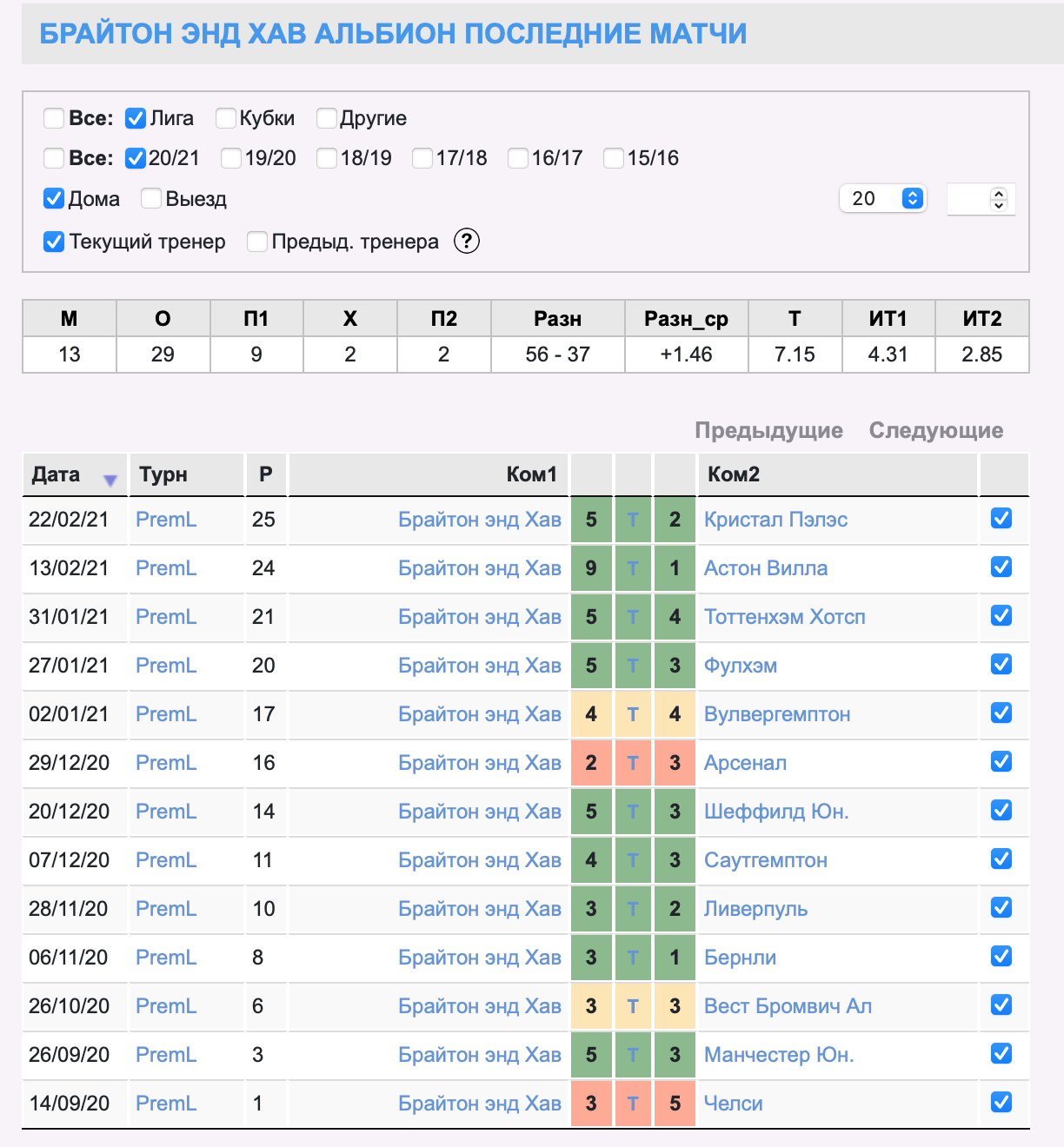The width and height of the screenshot is (1064, 1147).
Task: Check the 15/16 season checkbox
Action: coord(614,158)
